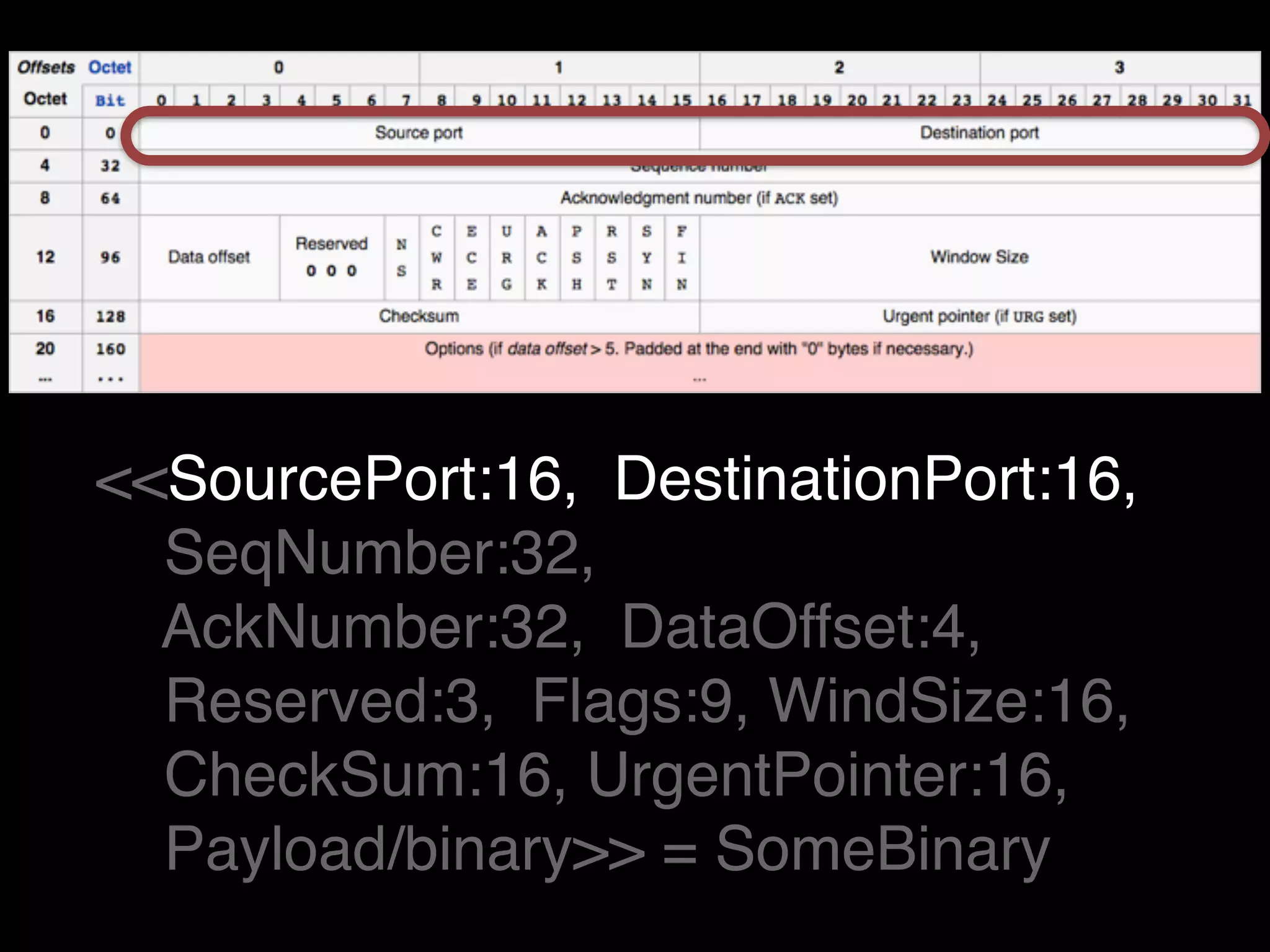This screenshot has width=1270, height=952.
Task: Click the Data offset cell
Action: [x=209, y=257]
